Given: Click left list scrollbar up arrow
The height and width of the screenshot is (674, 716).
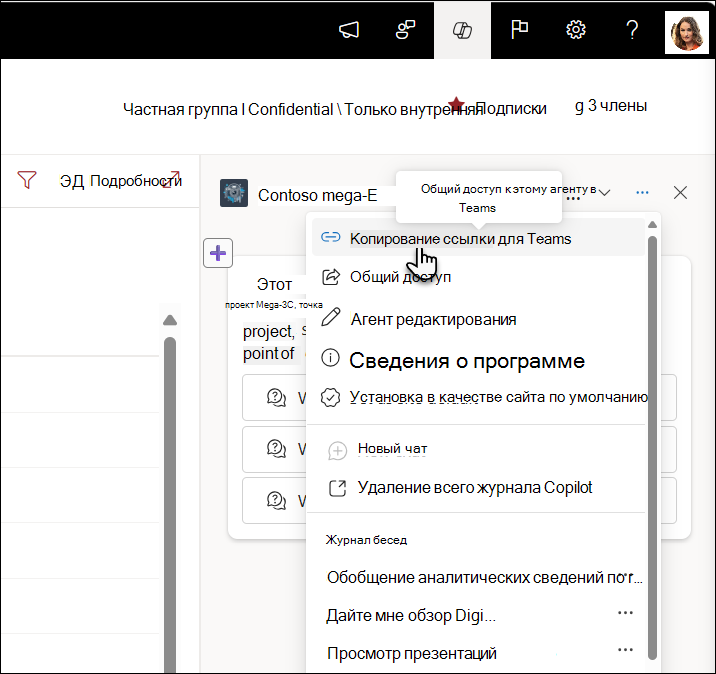Looking at the screenshot, I should click(x=170, y=320).
